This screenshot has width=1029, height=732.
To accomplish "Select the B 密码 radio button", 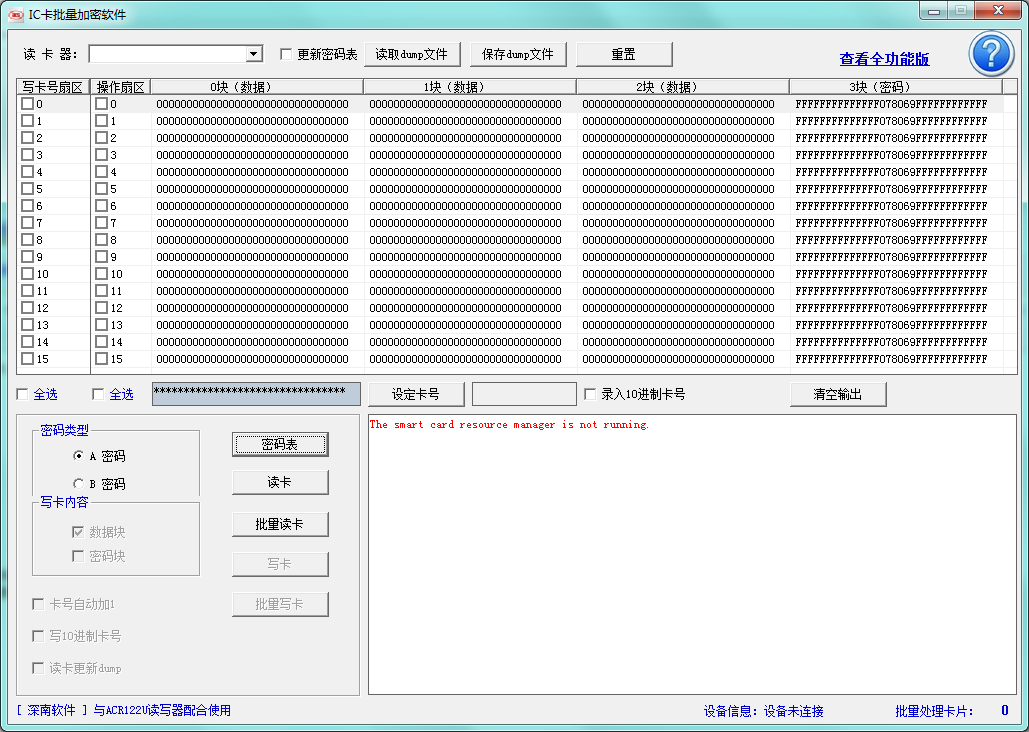I will (x=79, y=484).
